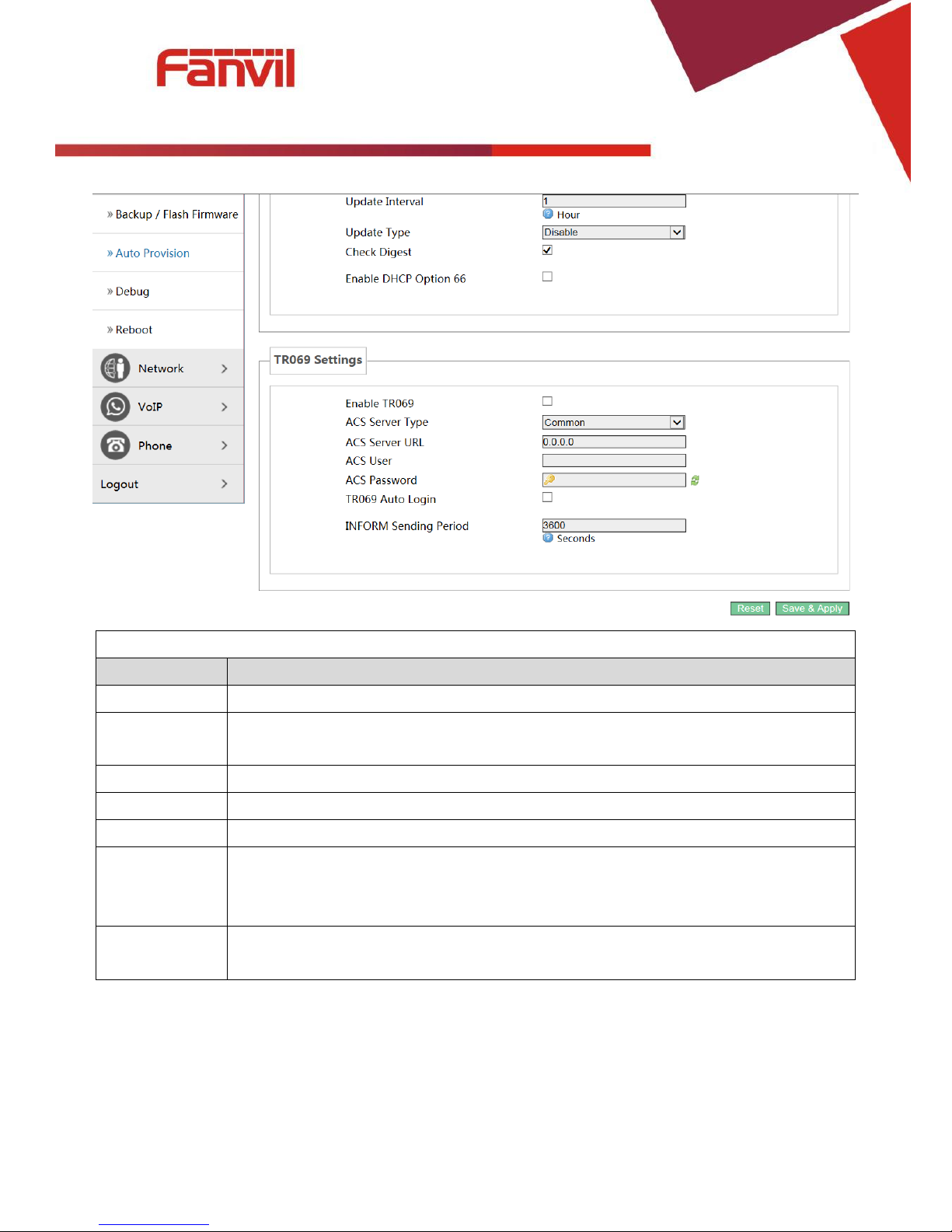This screenshot has width=952, height=1232.
Task: Click the INFORM Sending Period field
Action: (614, 525)
